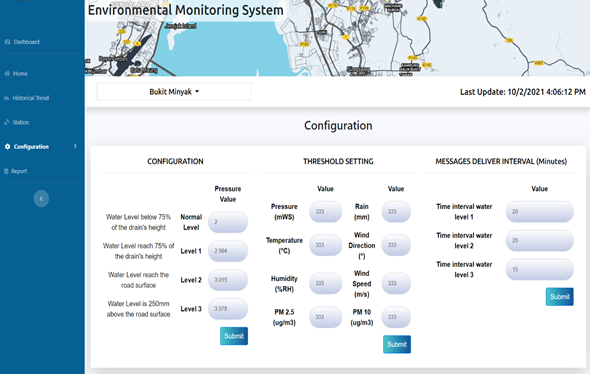Submit the Threshold Setting form
The height and width of the screenshot is (374, 590).
397,344
